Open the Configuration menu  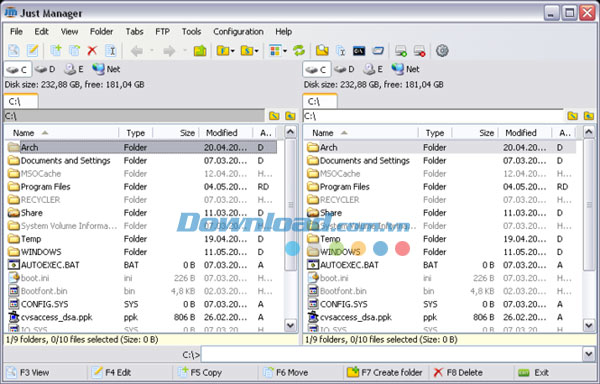pos(238,32)
